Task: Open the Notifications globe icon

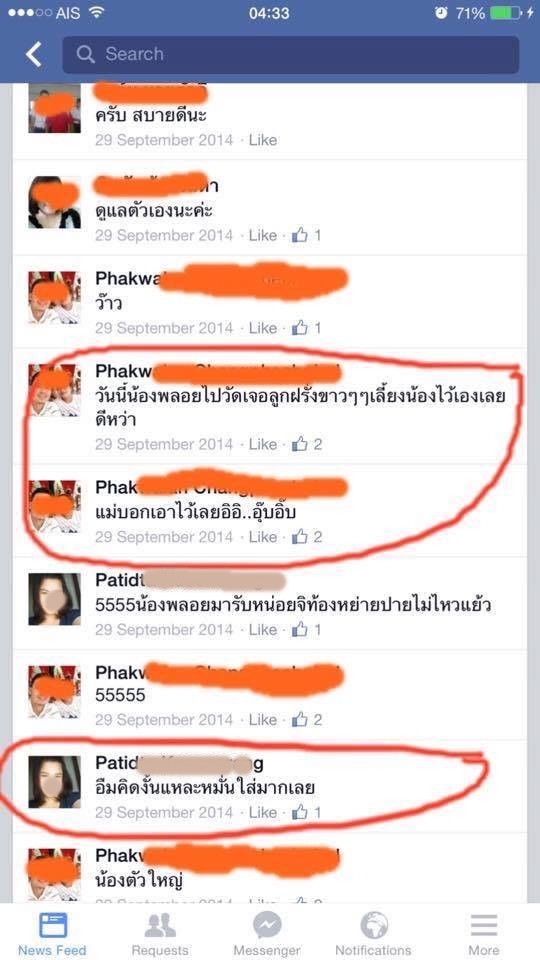Action: [x=374, y=924]
